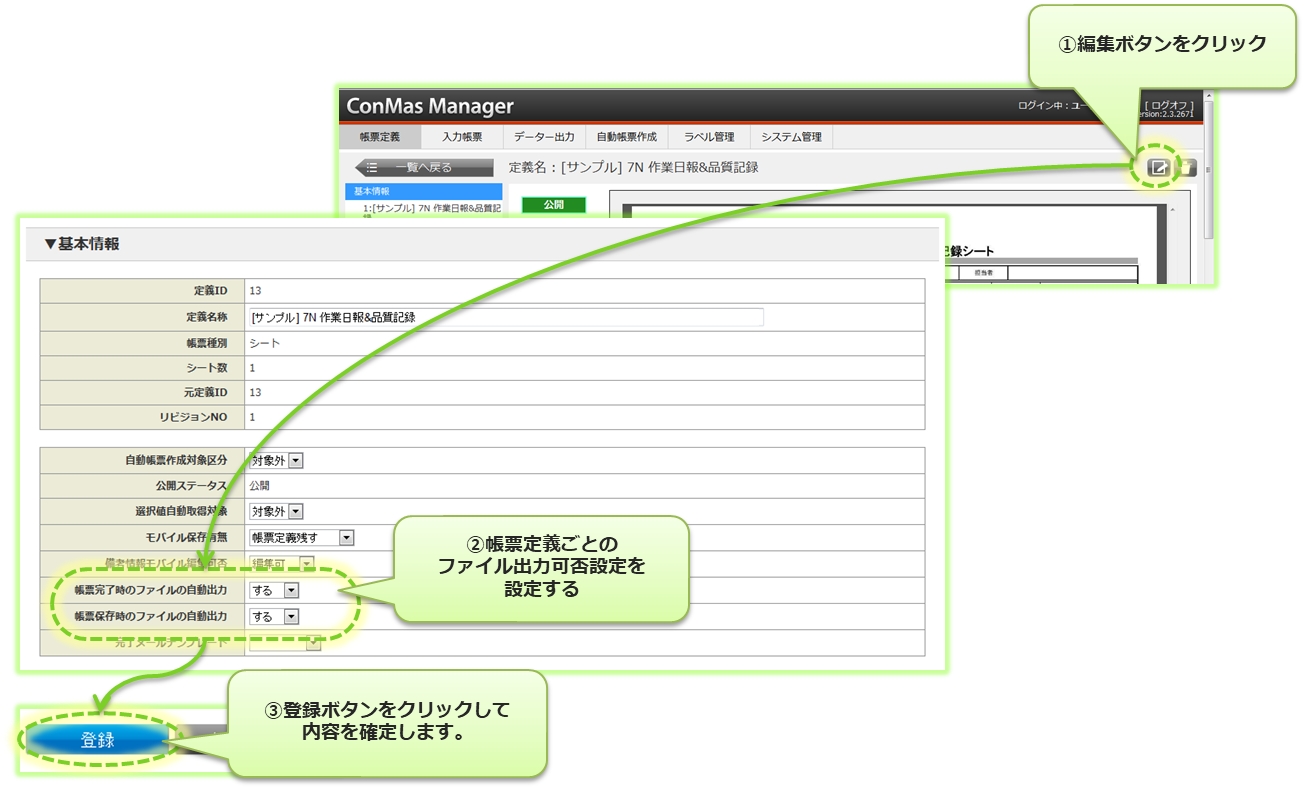The height and width of the screenshot is (788, 1304).
Task: Click the 定義名称 text input field
Action: tap(506, 317)
